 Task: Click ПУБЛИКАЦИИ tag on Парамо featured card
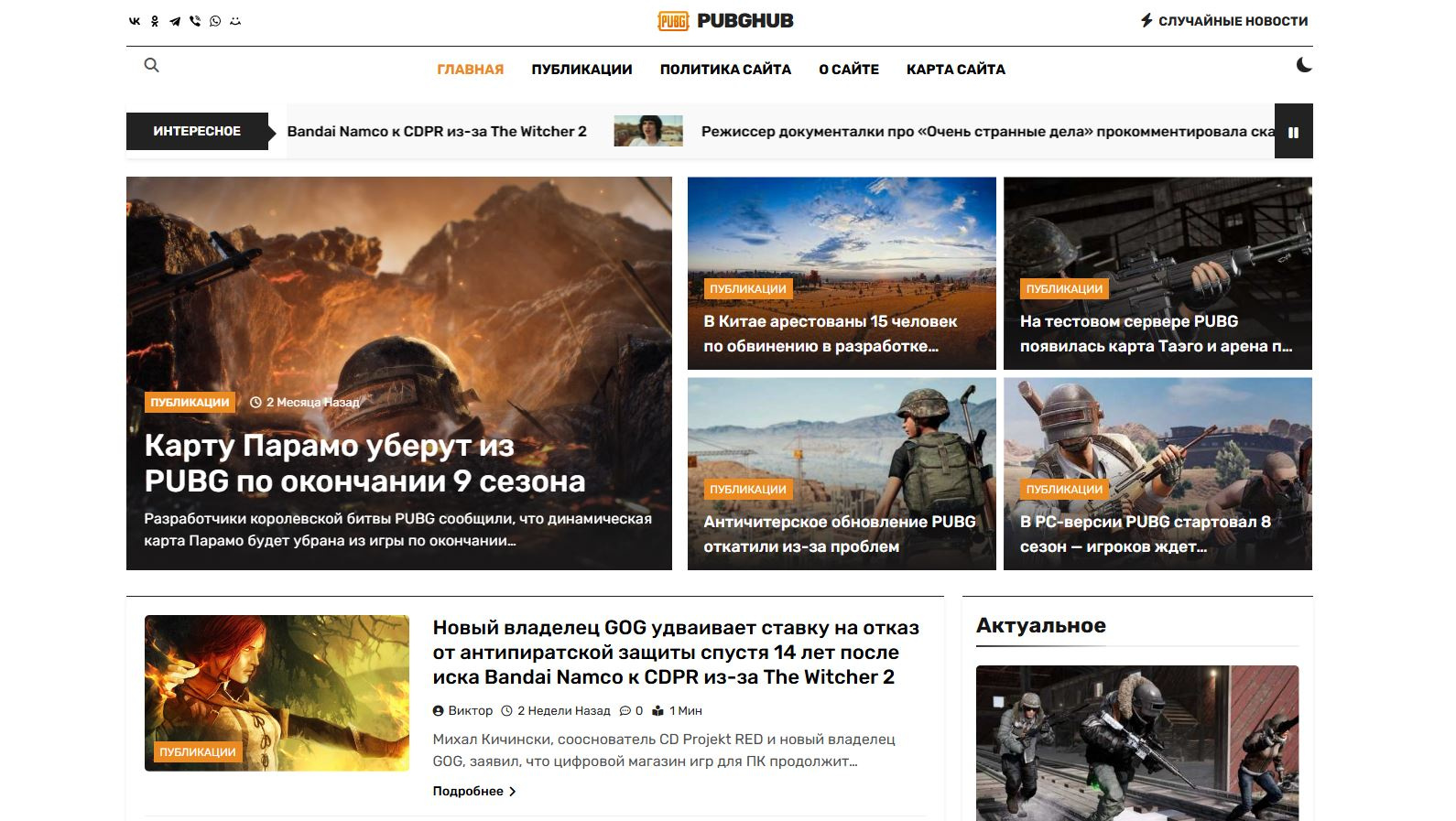pos(190,402)
